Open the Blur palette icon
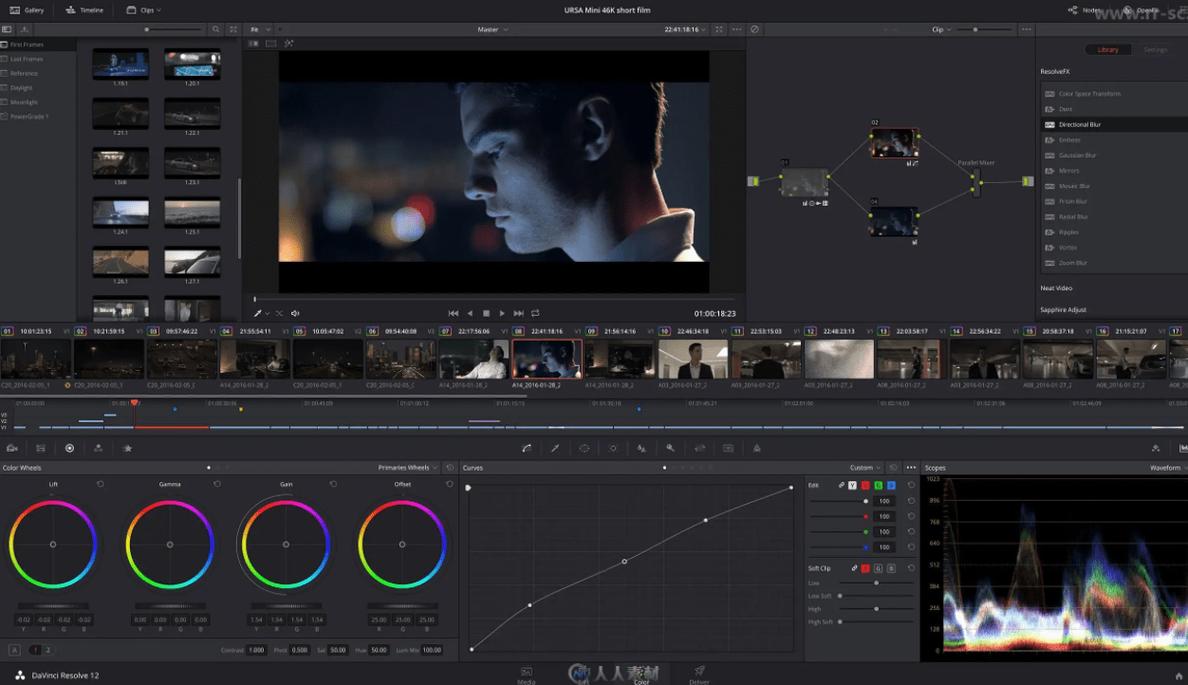 click(642, 449)
